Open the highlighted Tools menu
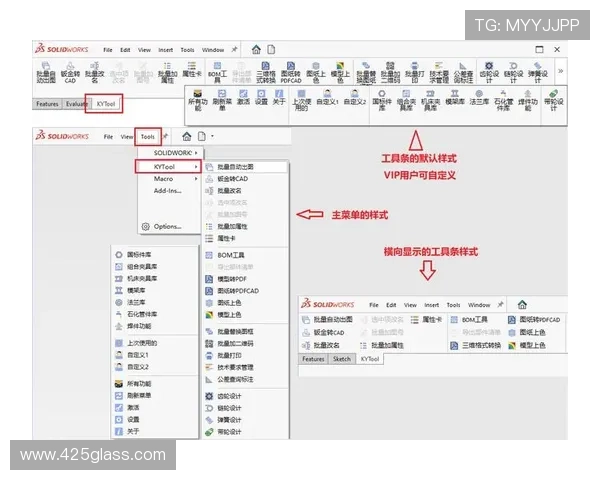Viewport: 600px width, 480px height. pyautogui.click(x=148, y=135)
